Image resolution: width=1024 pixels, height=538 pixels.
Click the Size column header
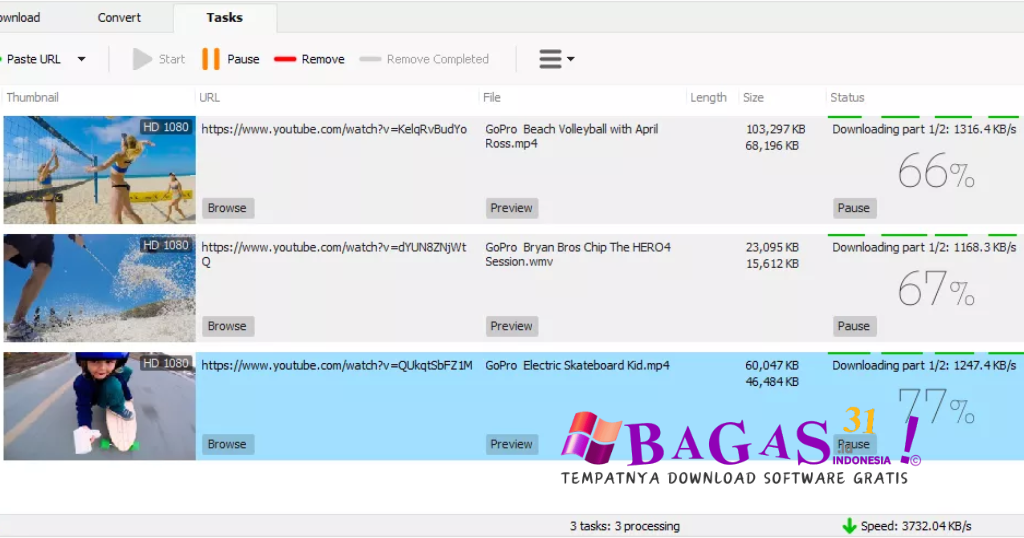753,97
